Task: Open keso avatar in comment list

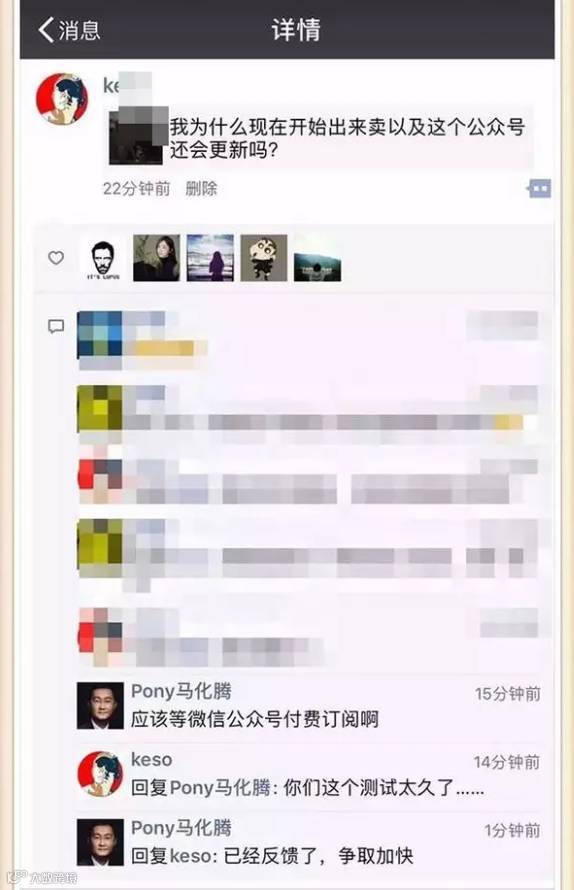Action: tap(100, 774)
